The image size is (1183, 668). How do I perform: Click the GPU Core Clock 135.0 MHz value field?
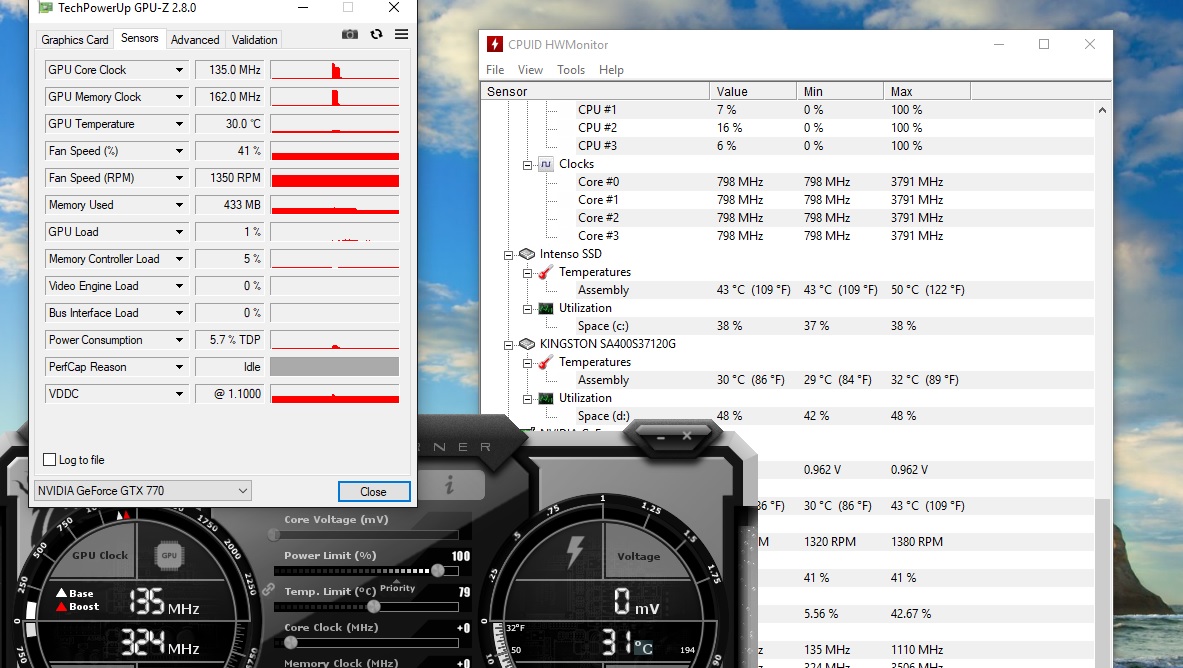tap(229, 69)
